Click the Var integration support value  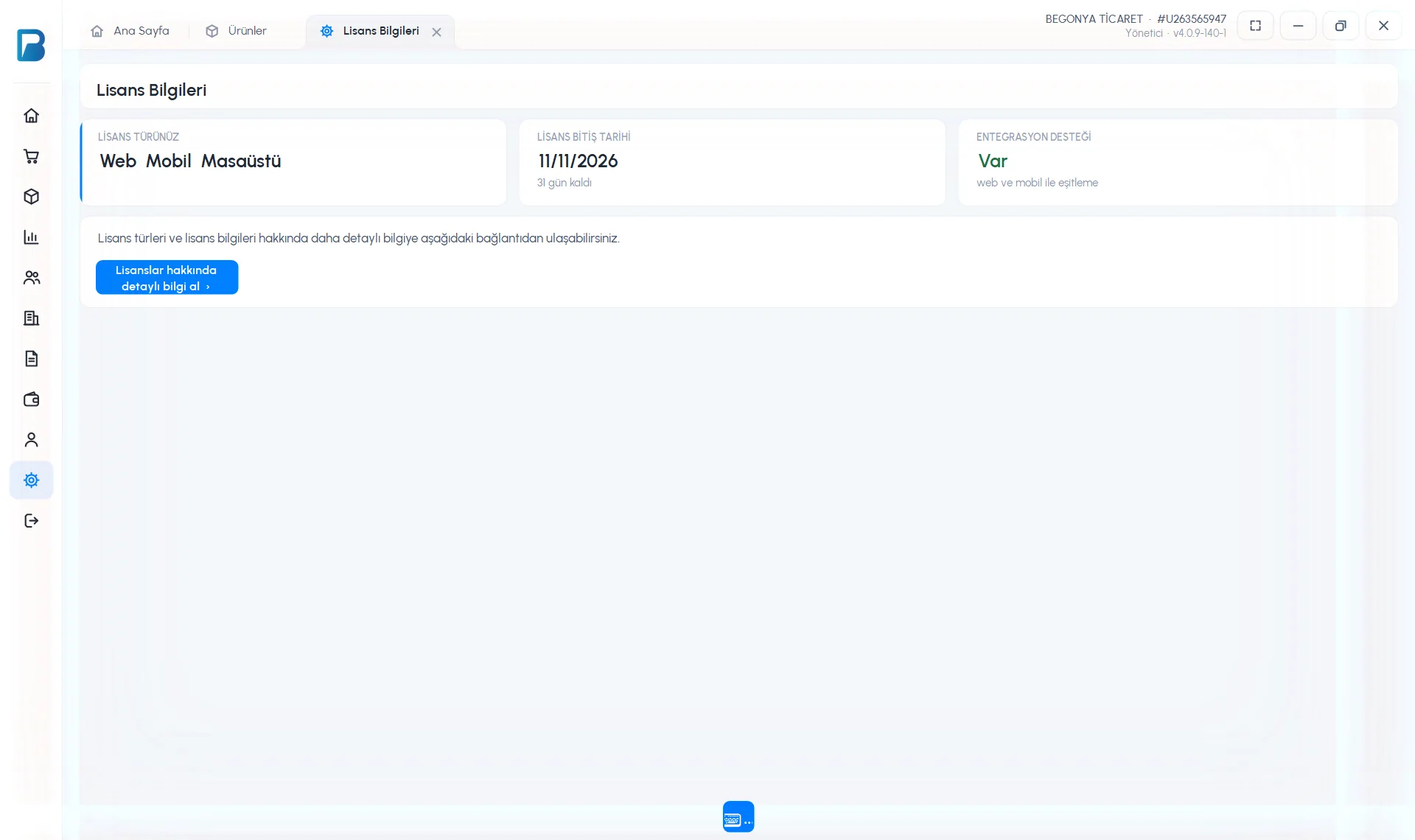point(992,161)
